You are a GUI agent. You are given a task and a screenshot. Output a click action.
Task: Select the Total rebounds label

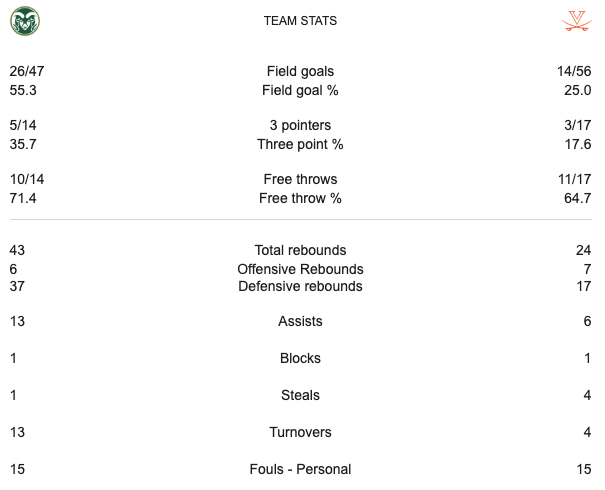(x=300, y=251)
